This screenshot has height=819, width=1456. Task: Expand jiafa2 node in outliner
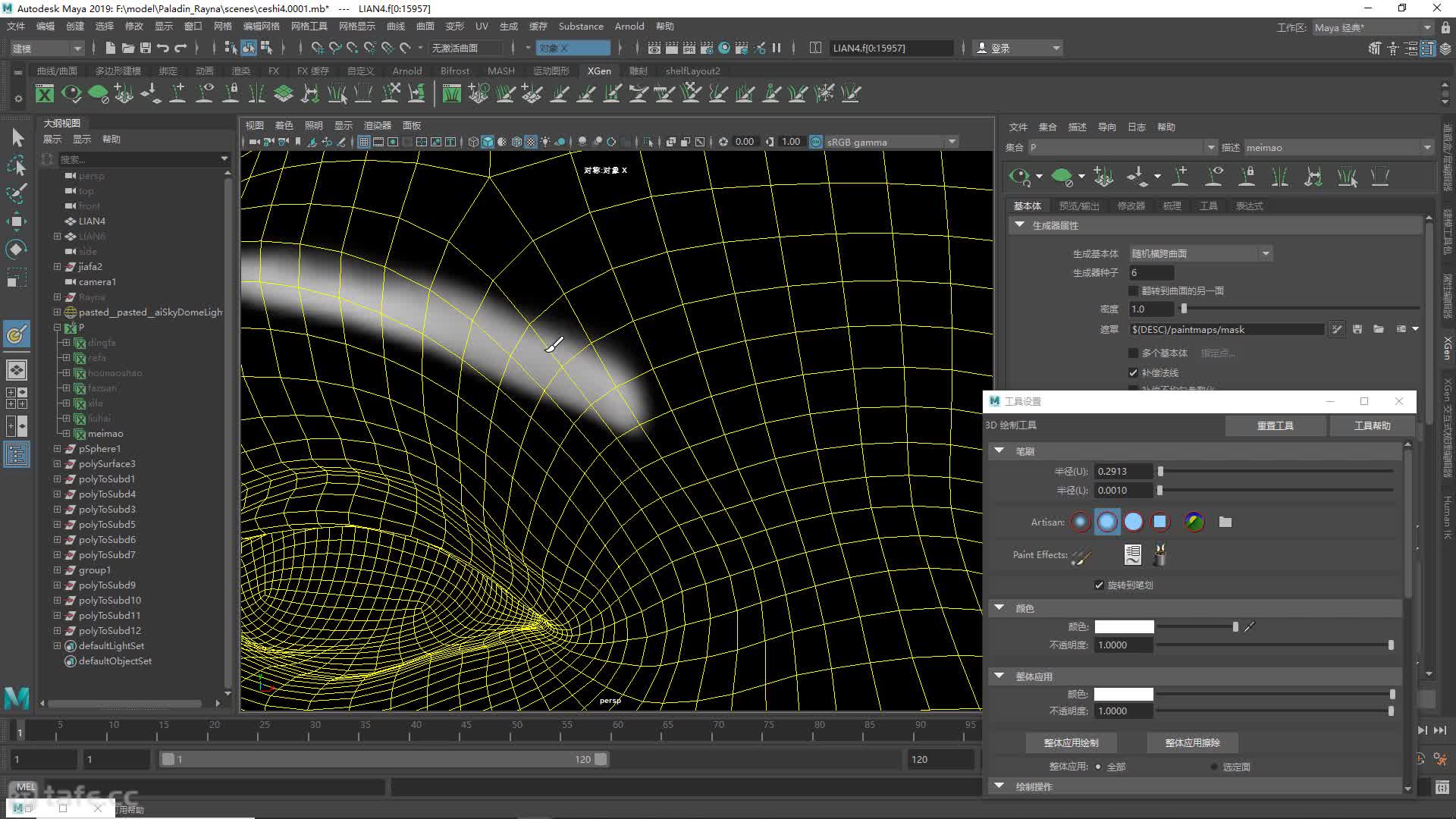(57, 266)
